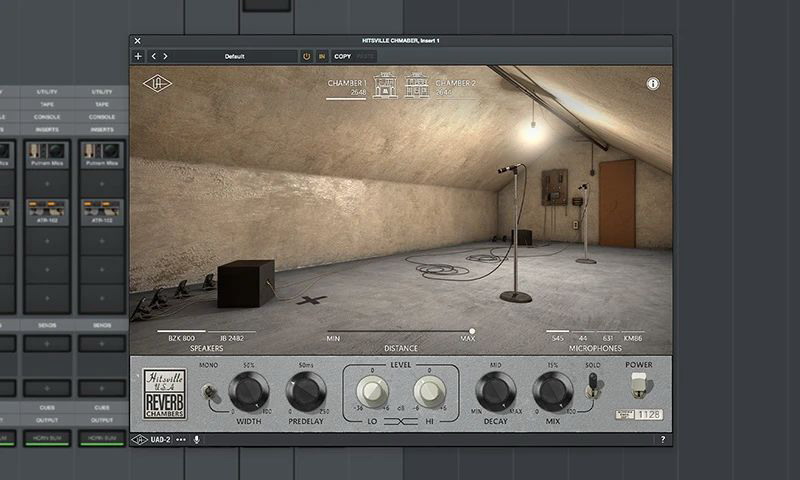800x480 pixels.
Task: Click the plus icon to add preset
Action: (x=138, y=57)
